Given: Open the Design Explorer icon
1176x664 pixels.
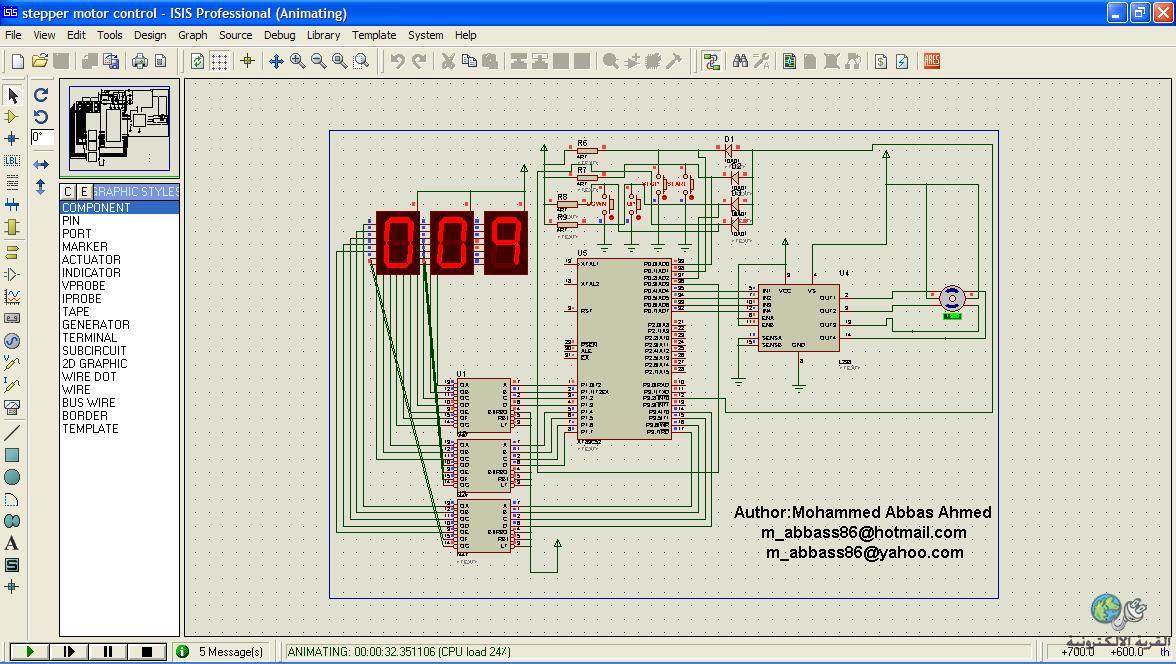Looking at the screenshot, I should 789,62.
